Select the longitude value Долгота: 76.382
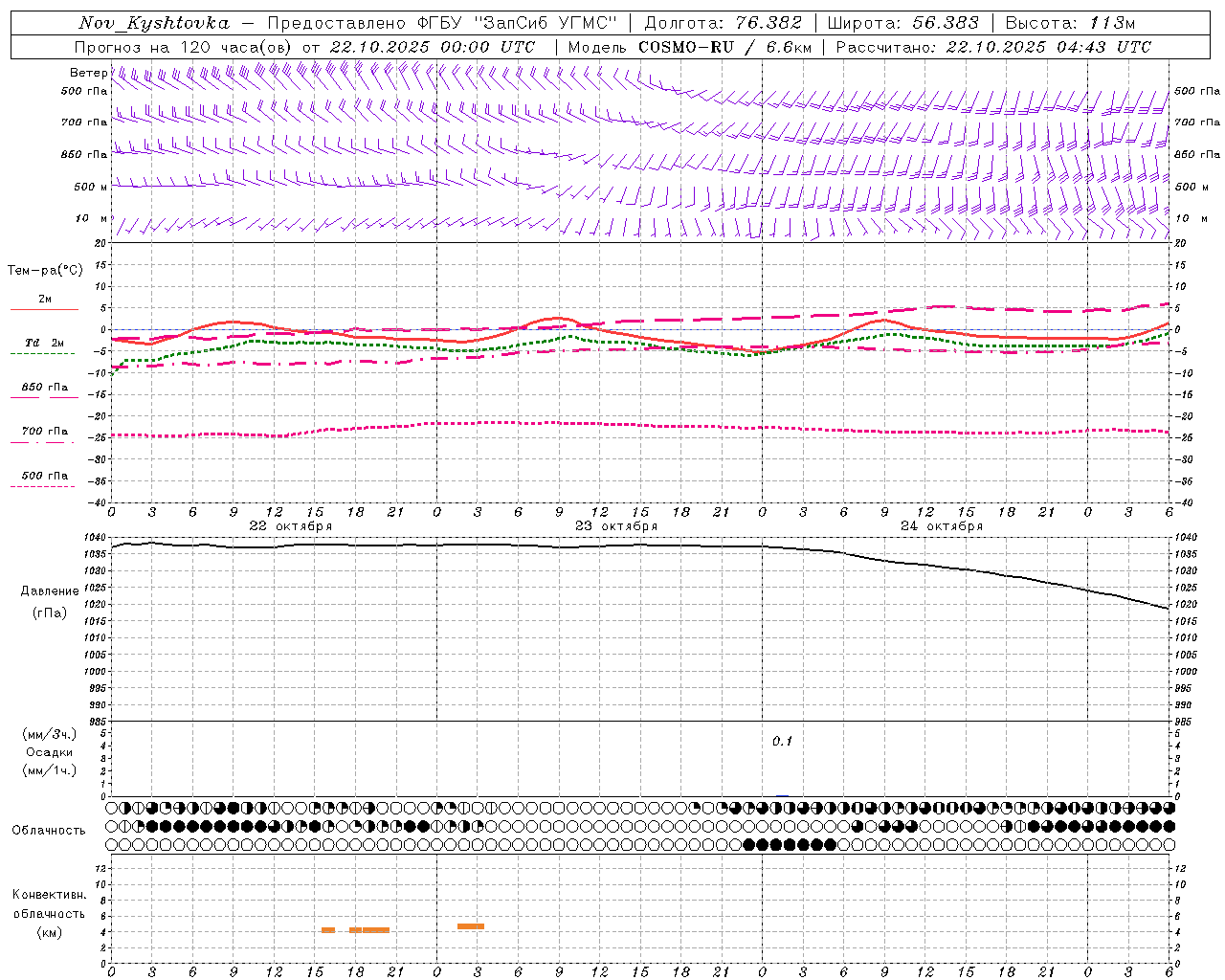 click(723, 23)
